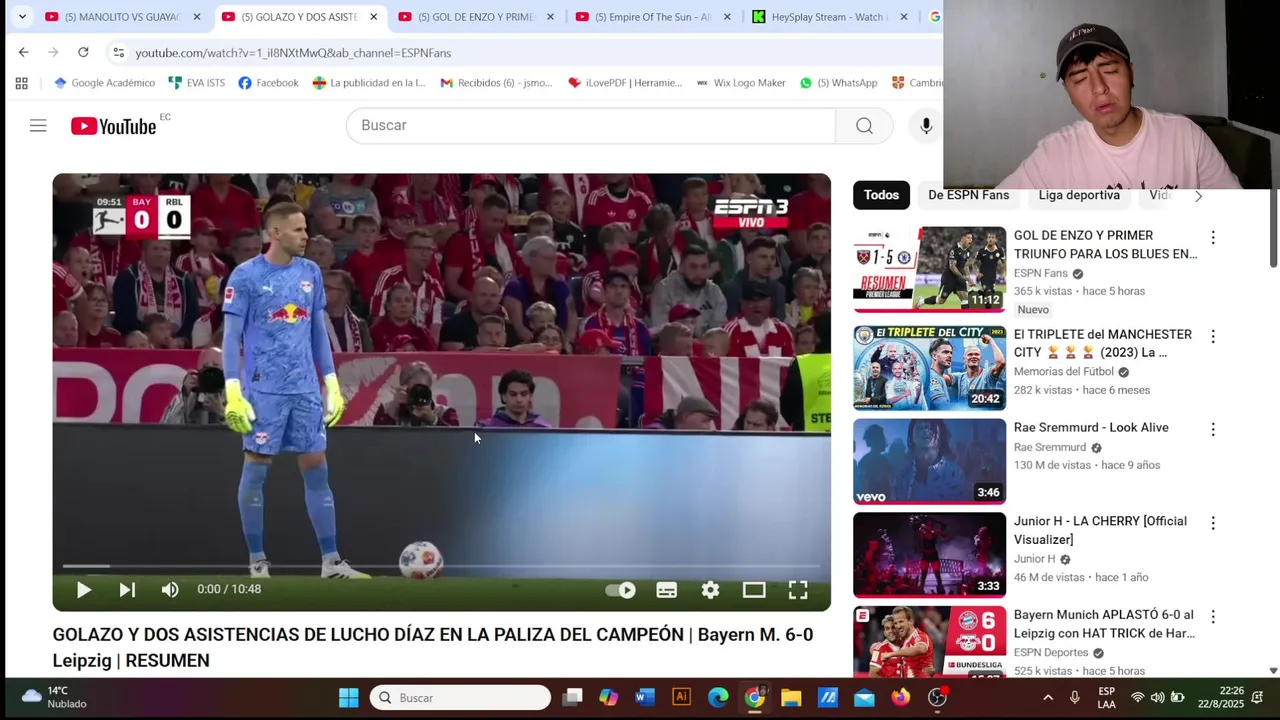The height and width of the screenshot is (720, 1280).
Task: Open EI TRIPLETE del MANCHESTER CITY thumbnail
Action: [x=929, y=368]
